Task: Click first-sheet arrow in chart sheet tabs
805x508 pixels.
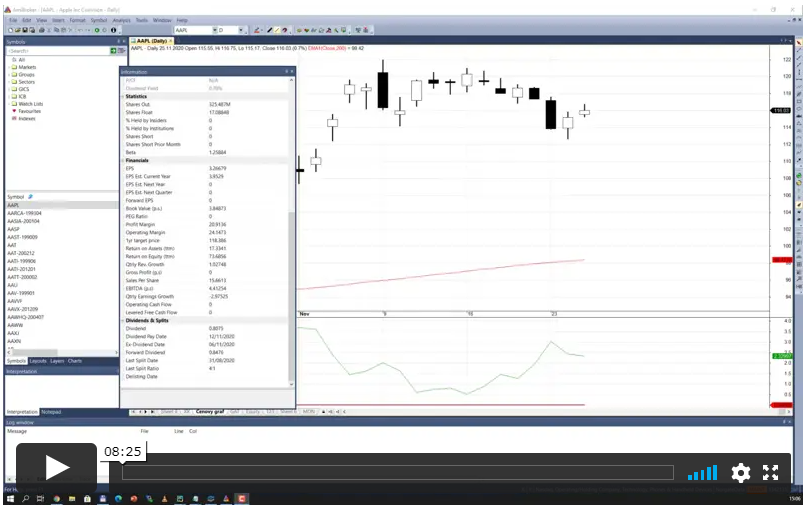Action: [x=134, y=412]
